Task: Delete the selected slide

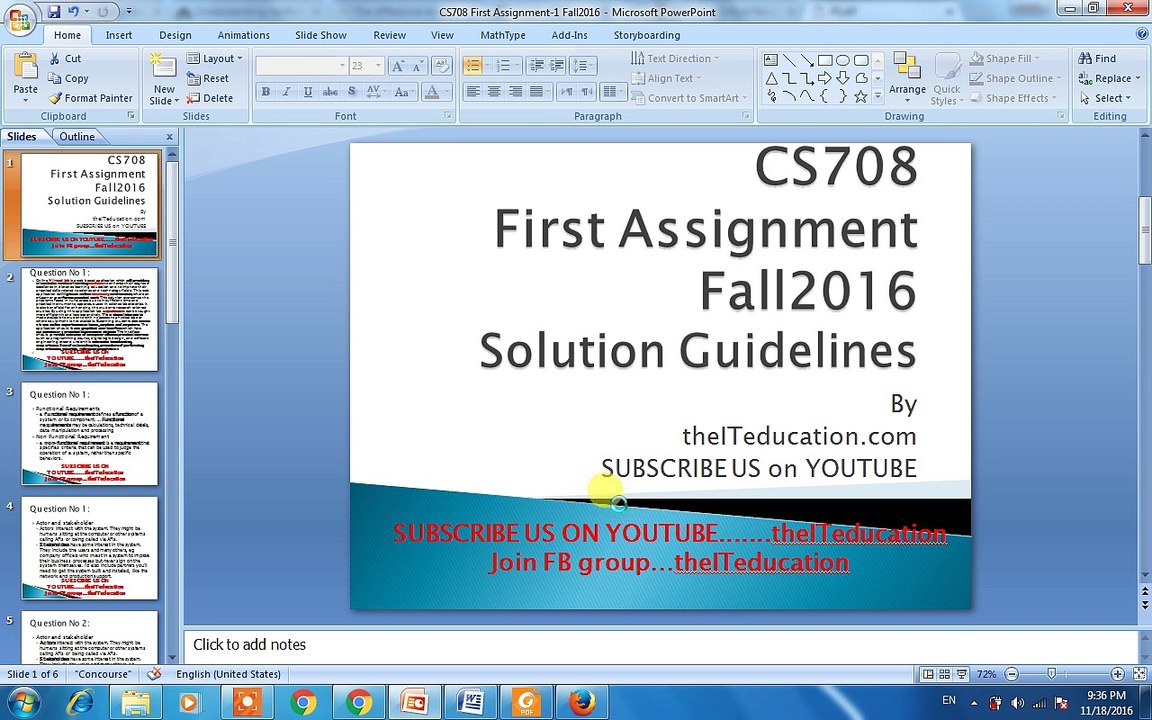Action: tap(209, 98)
